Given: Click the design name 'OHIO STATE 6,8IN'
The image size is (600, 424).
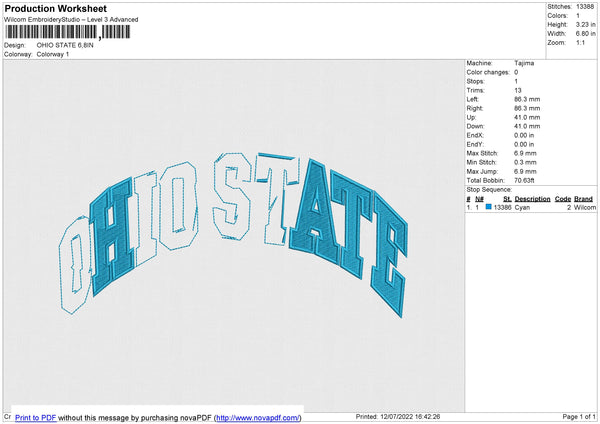Looking at the screenshot, I should (65, 45).
